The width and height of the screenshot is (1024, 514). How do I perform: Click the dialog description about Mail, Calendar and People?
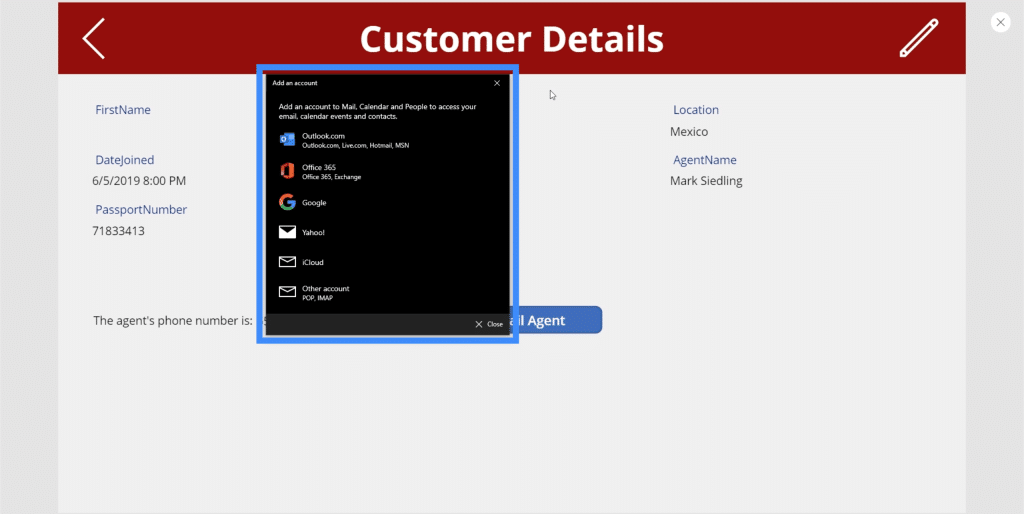(x=377, y=111)
